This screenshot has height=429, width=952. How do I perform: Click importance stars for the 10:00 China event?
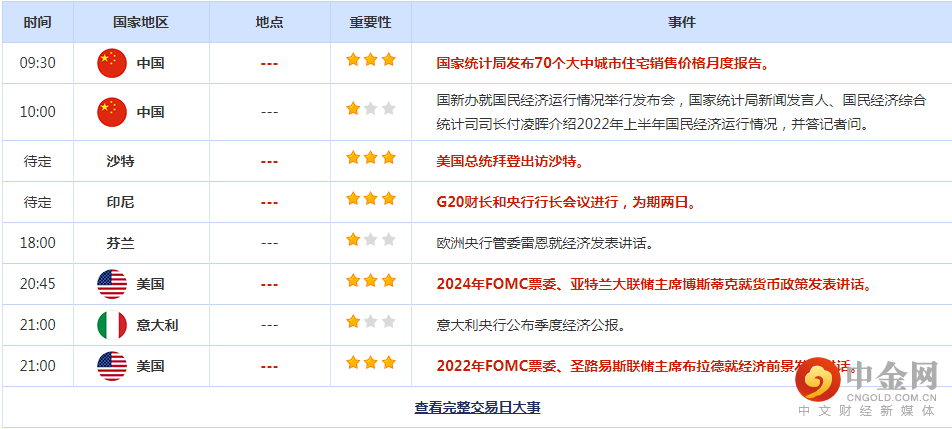[x=370, y=109]
